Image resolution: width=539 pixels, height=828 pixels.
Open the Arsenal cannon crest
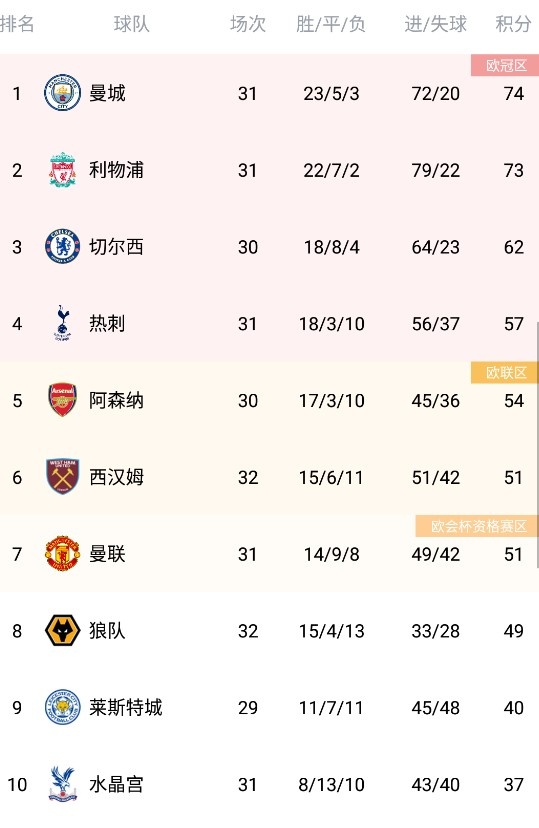coord(62,400)
